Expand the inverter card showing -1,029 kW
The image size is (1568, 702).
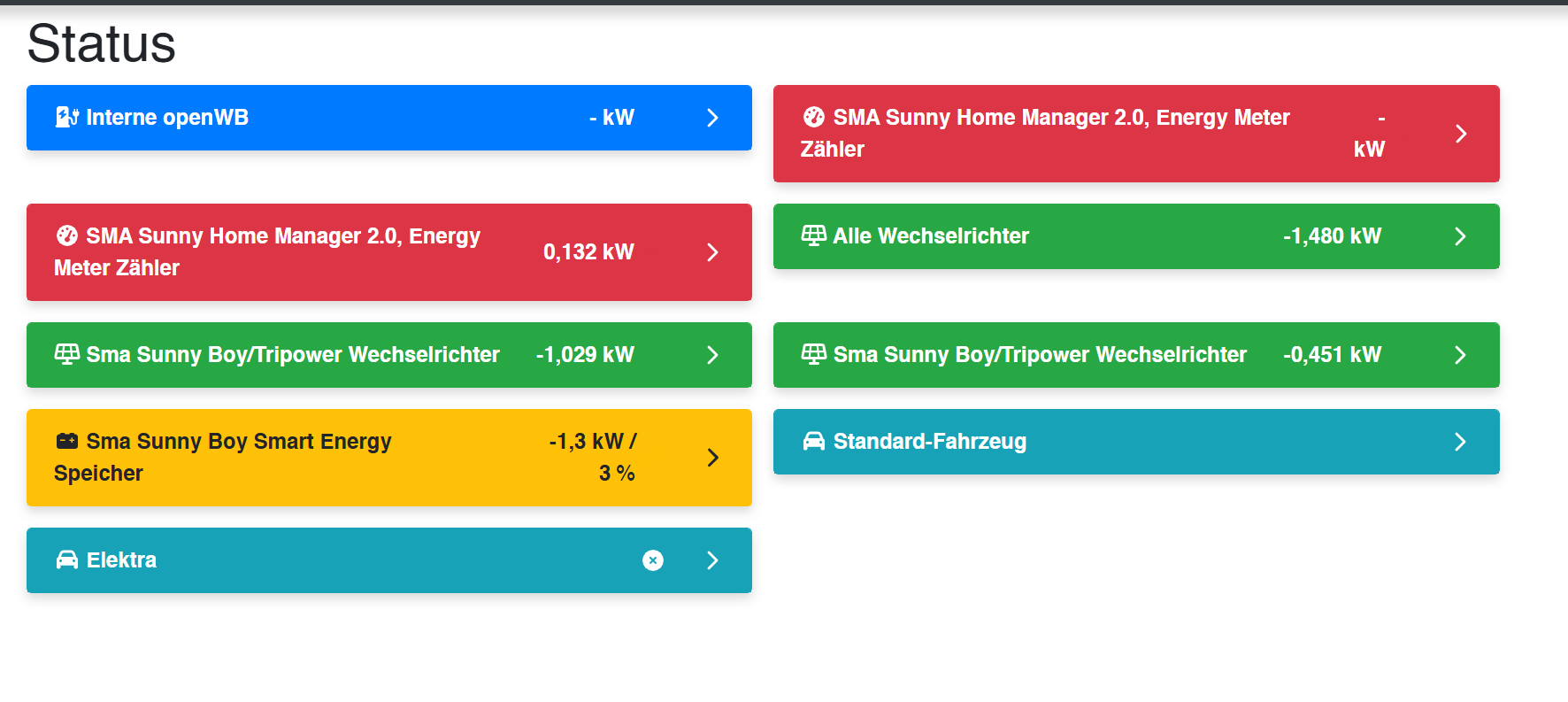click(x=712, y=355)
